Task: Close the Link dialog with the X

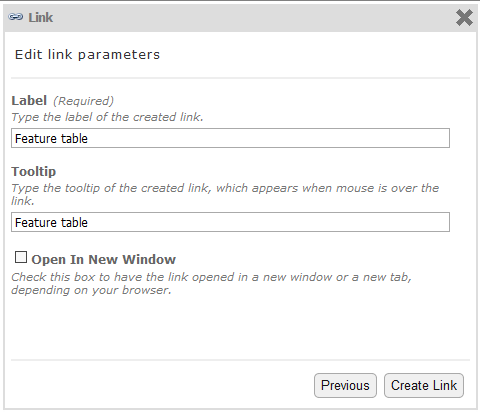Action: [464, 17]
